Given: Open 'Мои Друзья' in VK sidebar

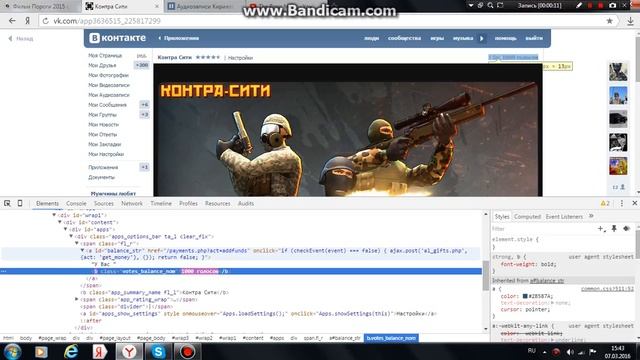Looking at the screenshot, I should click(102, 65).
